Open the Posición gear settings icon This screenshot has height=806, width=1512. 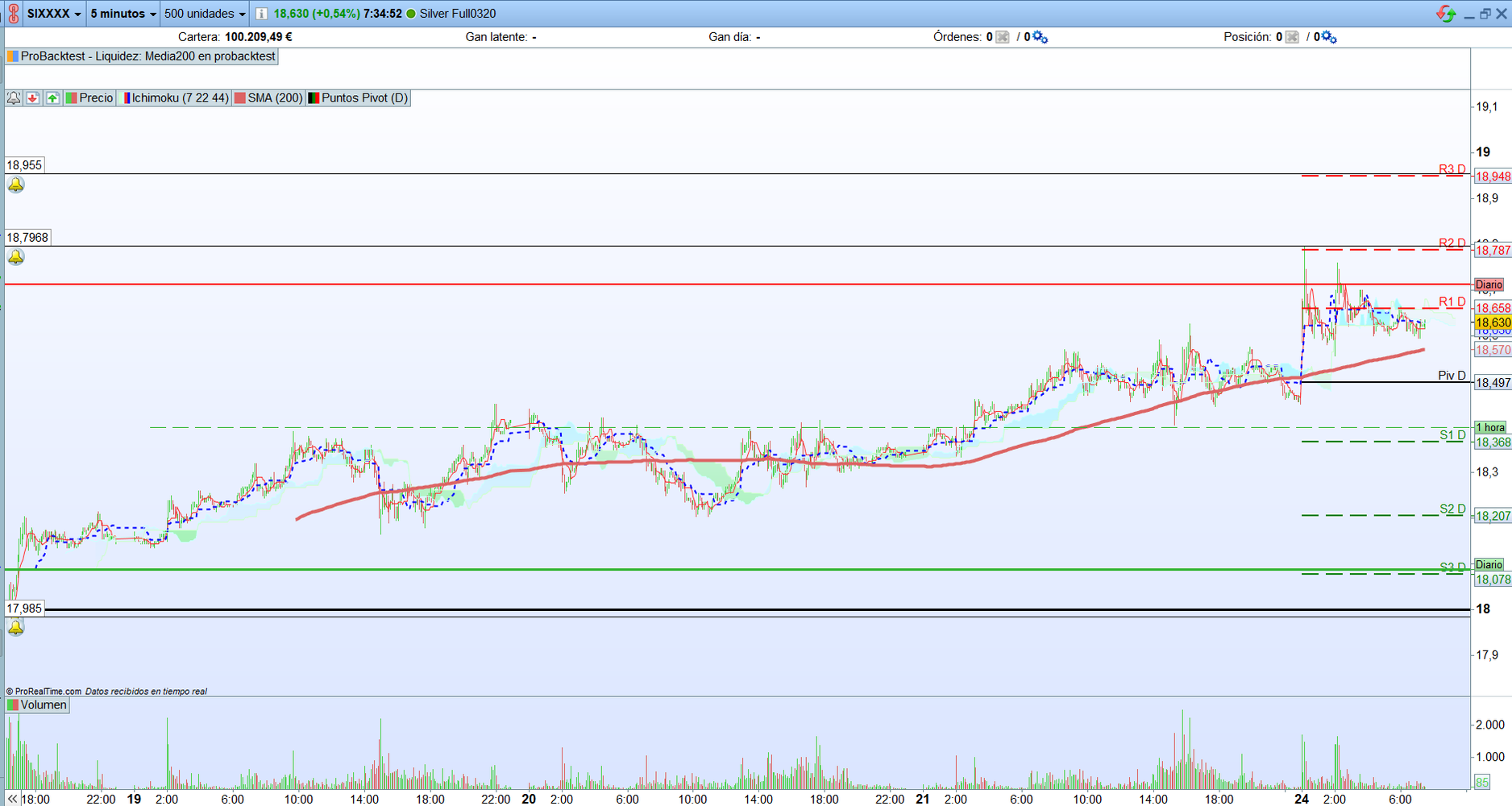(x=1329, y=37)
